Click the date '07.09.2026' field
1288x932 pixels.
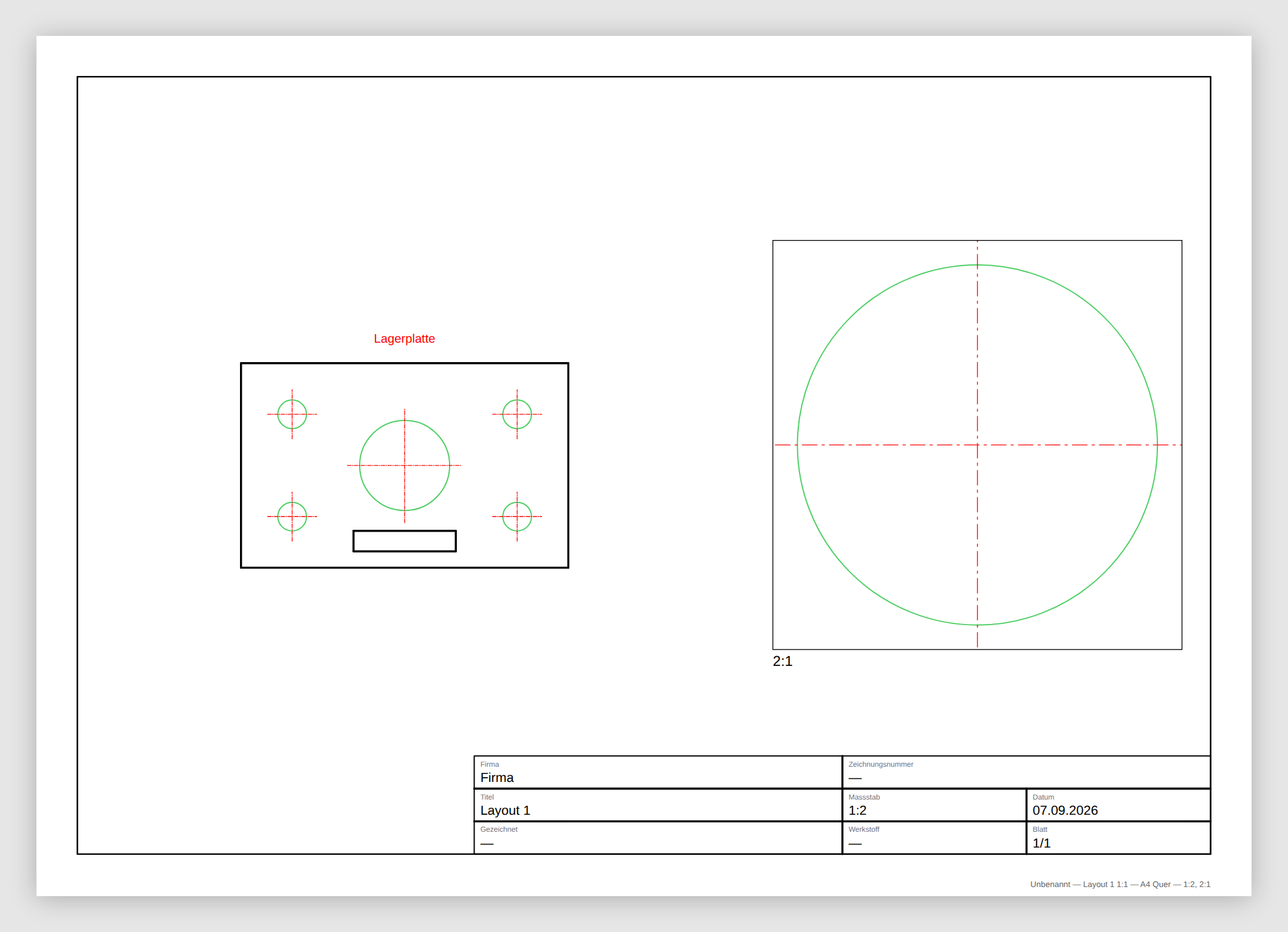[1065, 810]
